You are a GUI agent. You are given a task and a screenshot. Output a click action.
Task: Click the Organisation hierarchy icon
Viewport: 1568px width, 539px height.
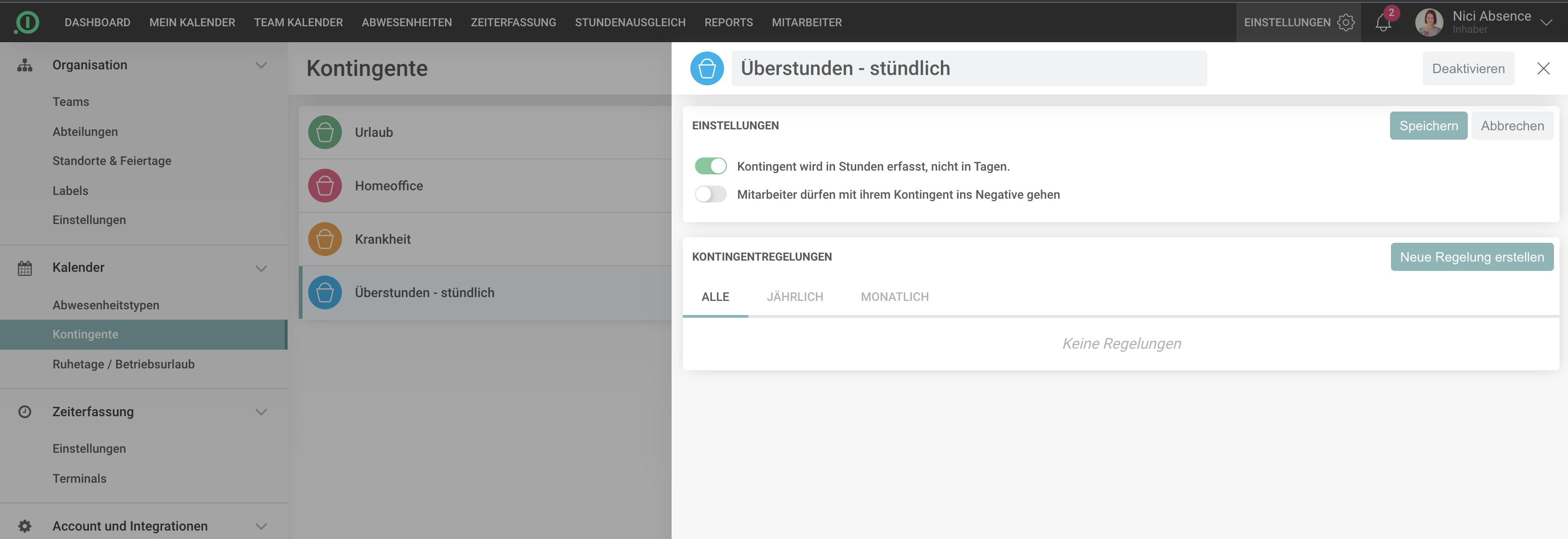pos(24,65)
